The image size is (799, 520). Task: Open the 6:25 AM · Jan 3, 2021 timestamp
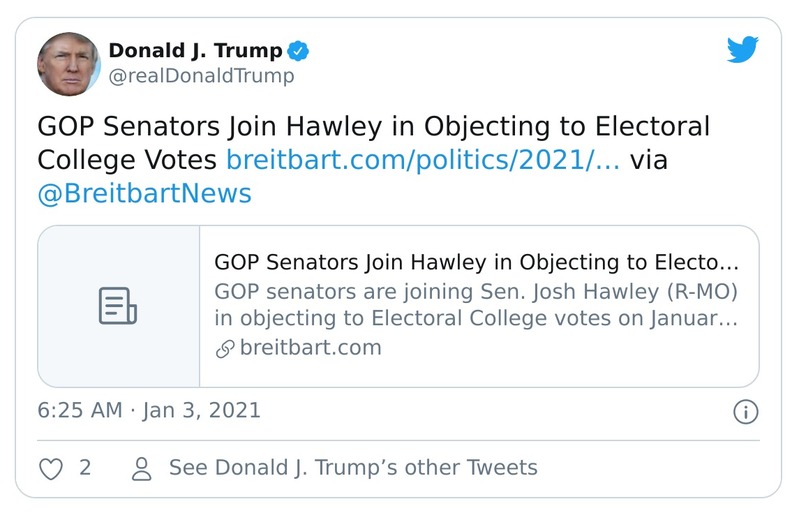click(149, 410)
